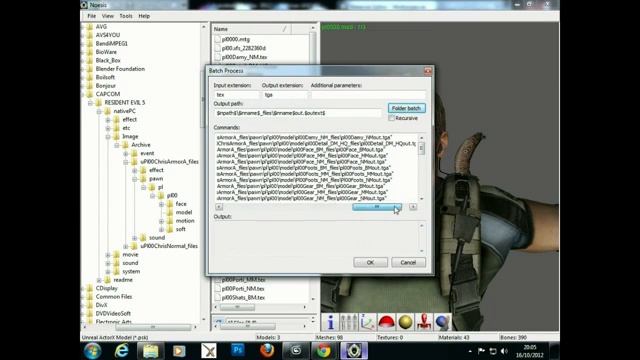Click the Commands scrollbar left arrow
Screen dimensions: 640x360
click(219, 207)
